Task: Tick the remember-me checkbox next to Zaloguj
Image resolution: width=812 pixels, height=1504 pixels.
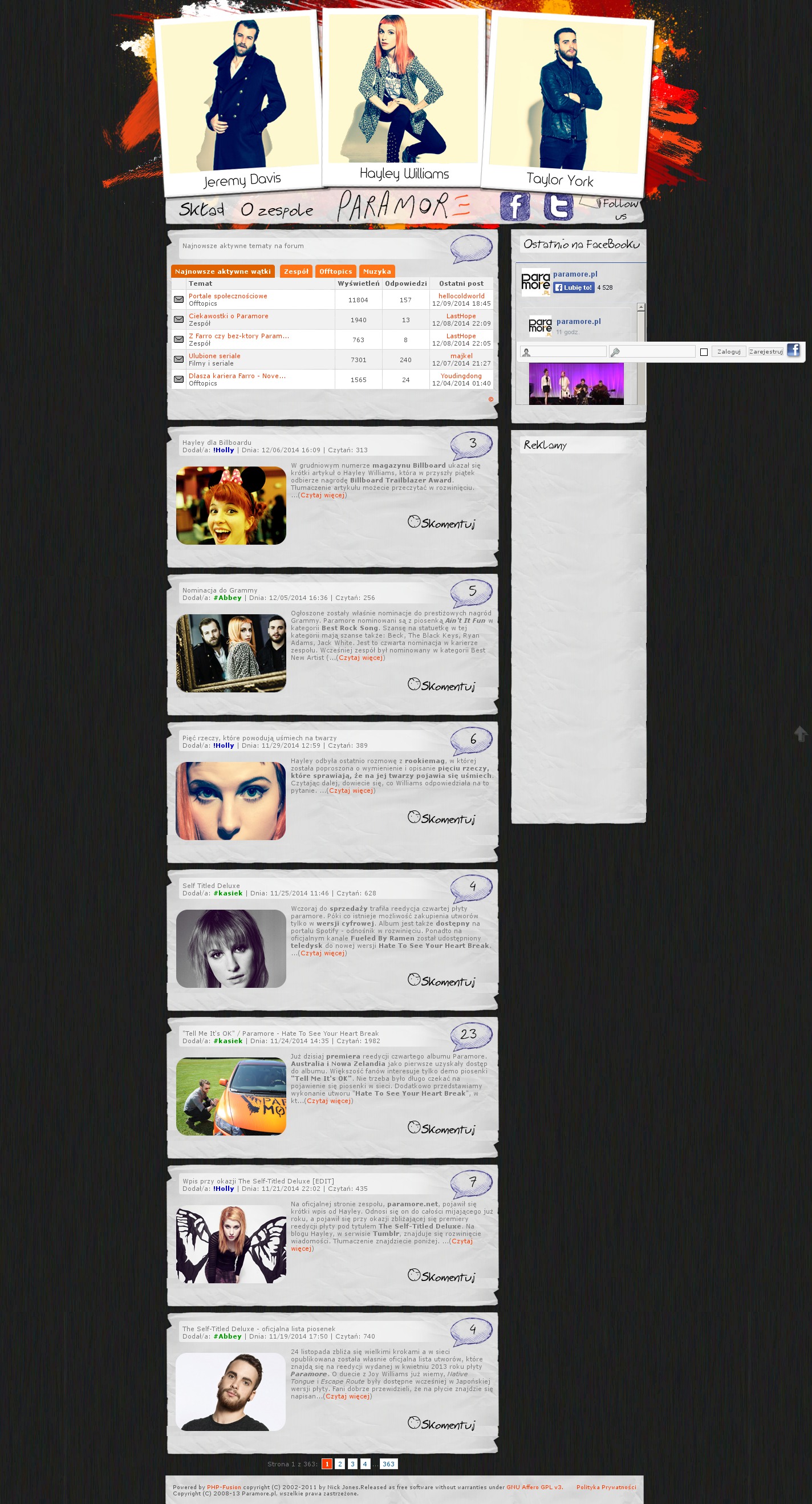Action: (704, 352)
